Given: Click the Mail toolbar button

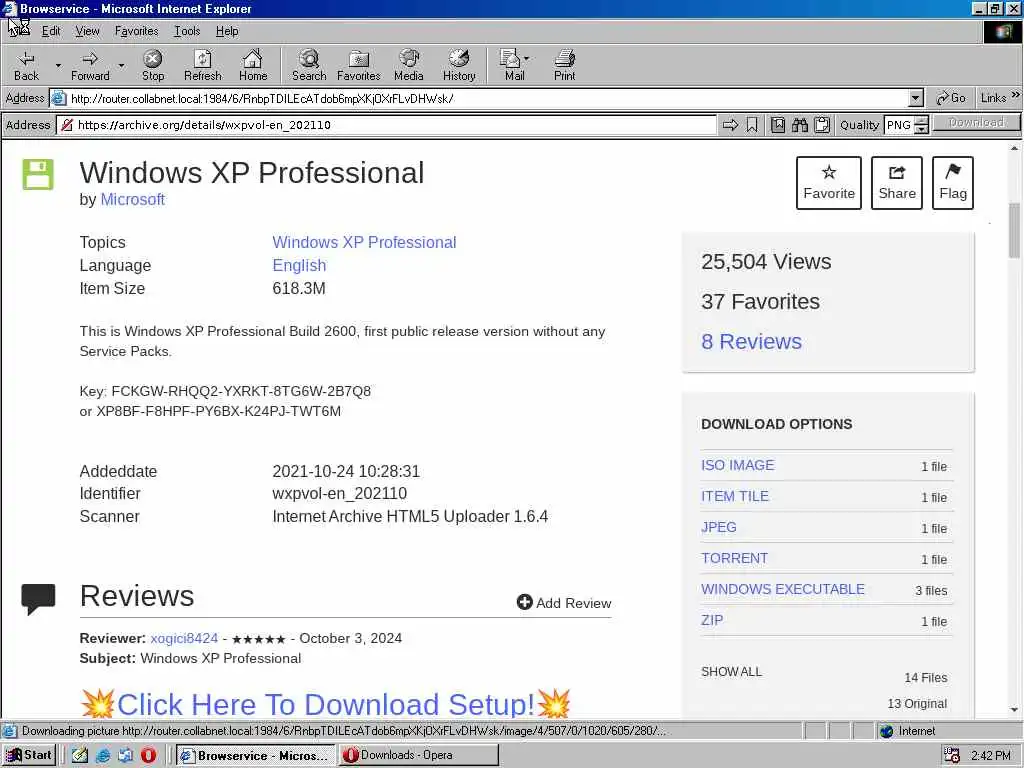Looking at the screenshot, I should point(511,65).
